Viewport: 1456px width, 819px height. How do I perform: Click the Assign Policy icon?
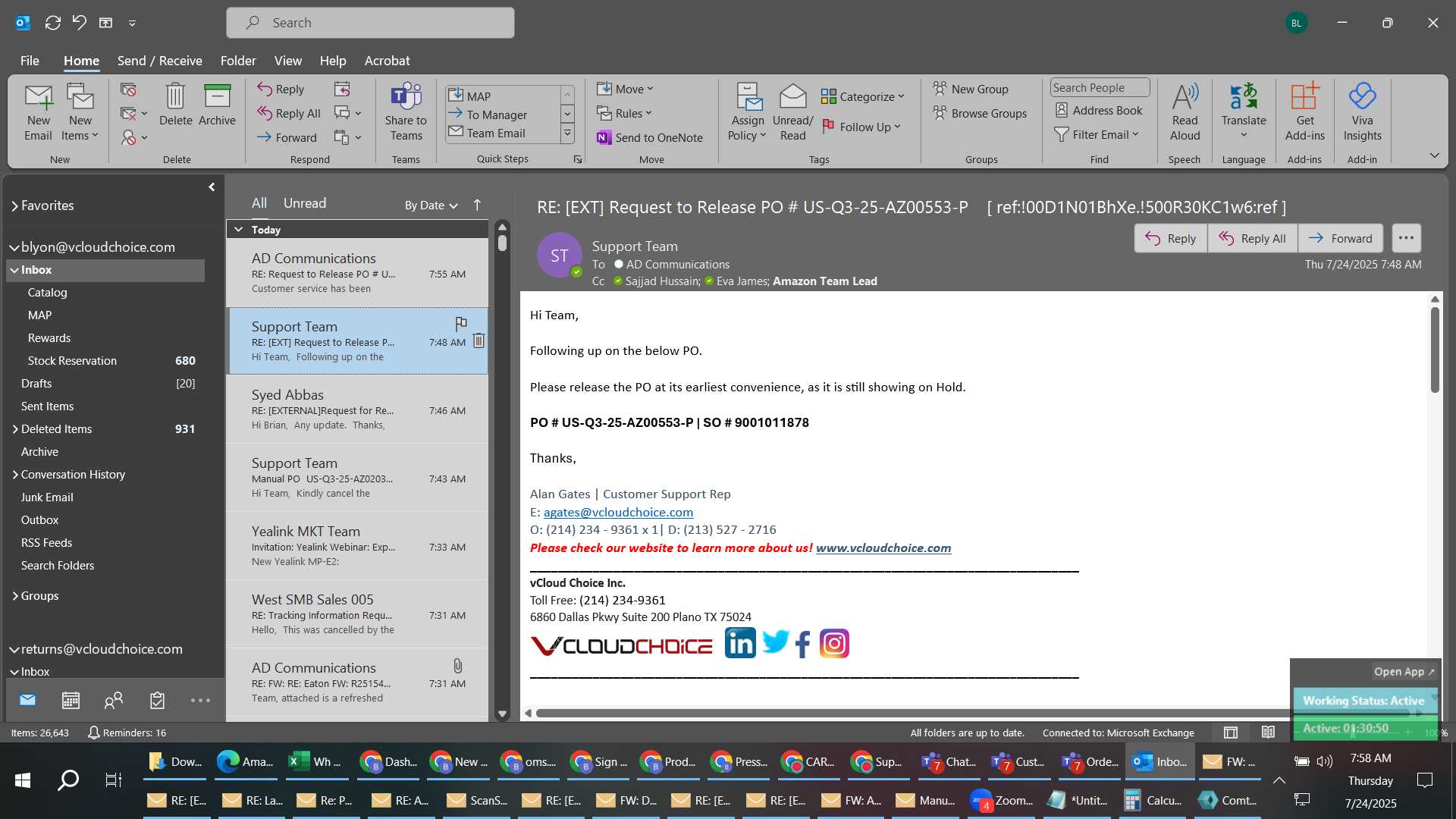coord(748,96)
